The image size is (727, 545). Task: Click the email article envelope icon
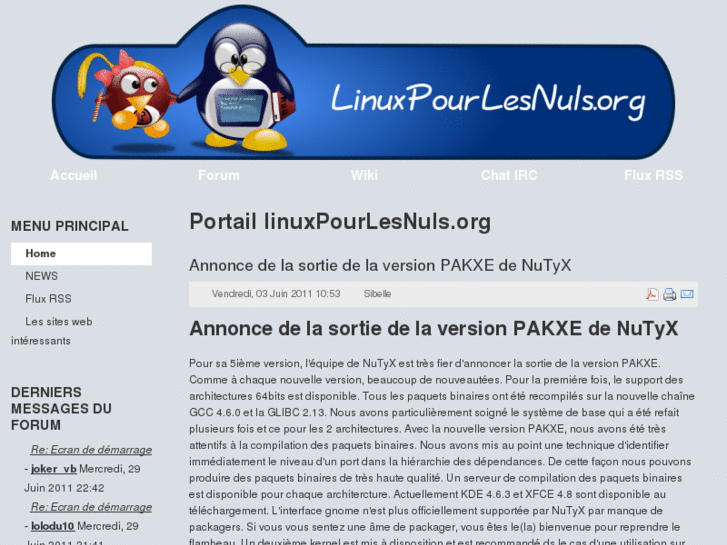pyautogui.click(x=687, y=294)
